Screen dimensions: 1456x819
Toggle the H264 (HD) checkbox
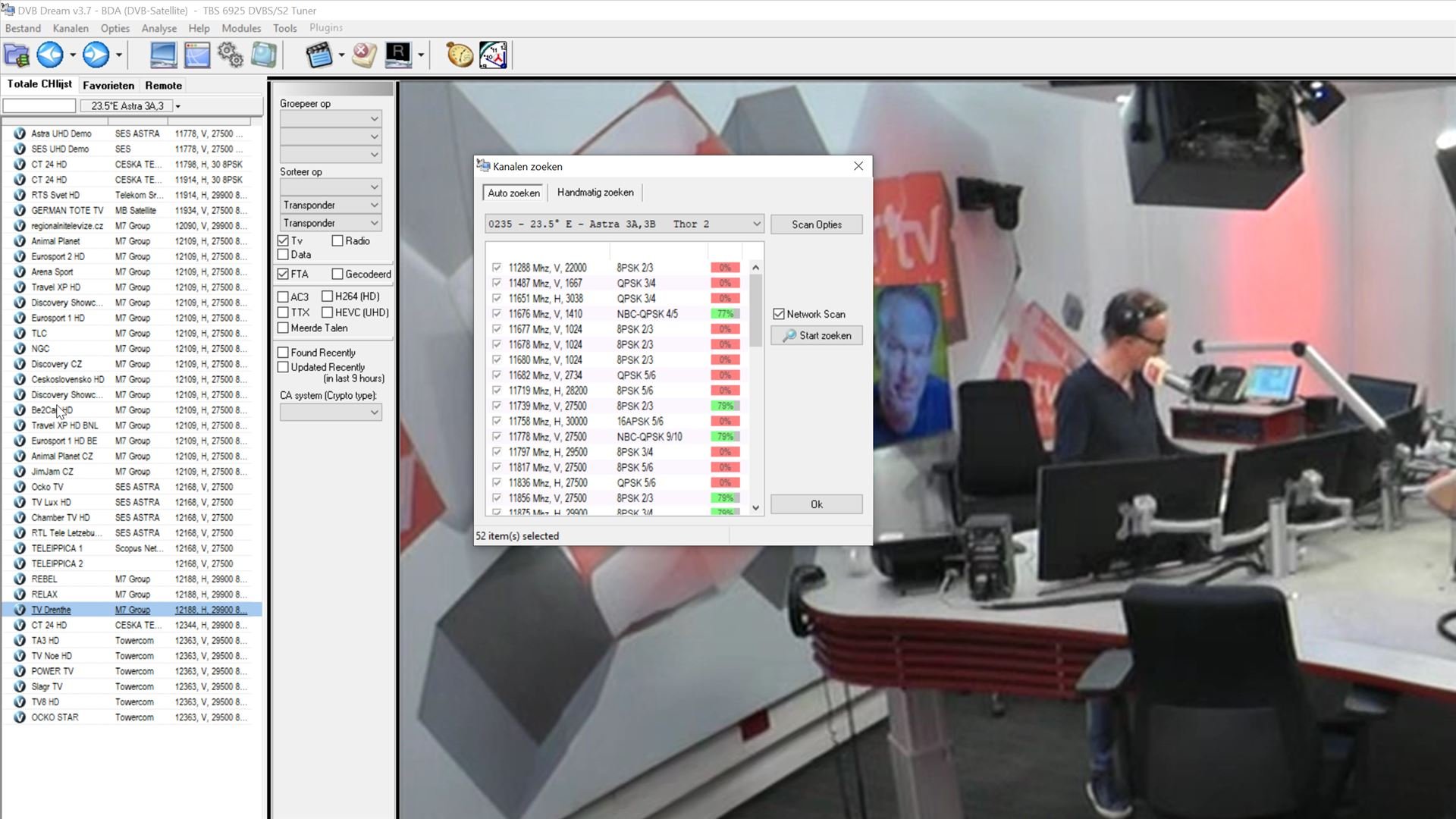click(328, 297)
